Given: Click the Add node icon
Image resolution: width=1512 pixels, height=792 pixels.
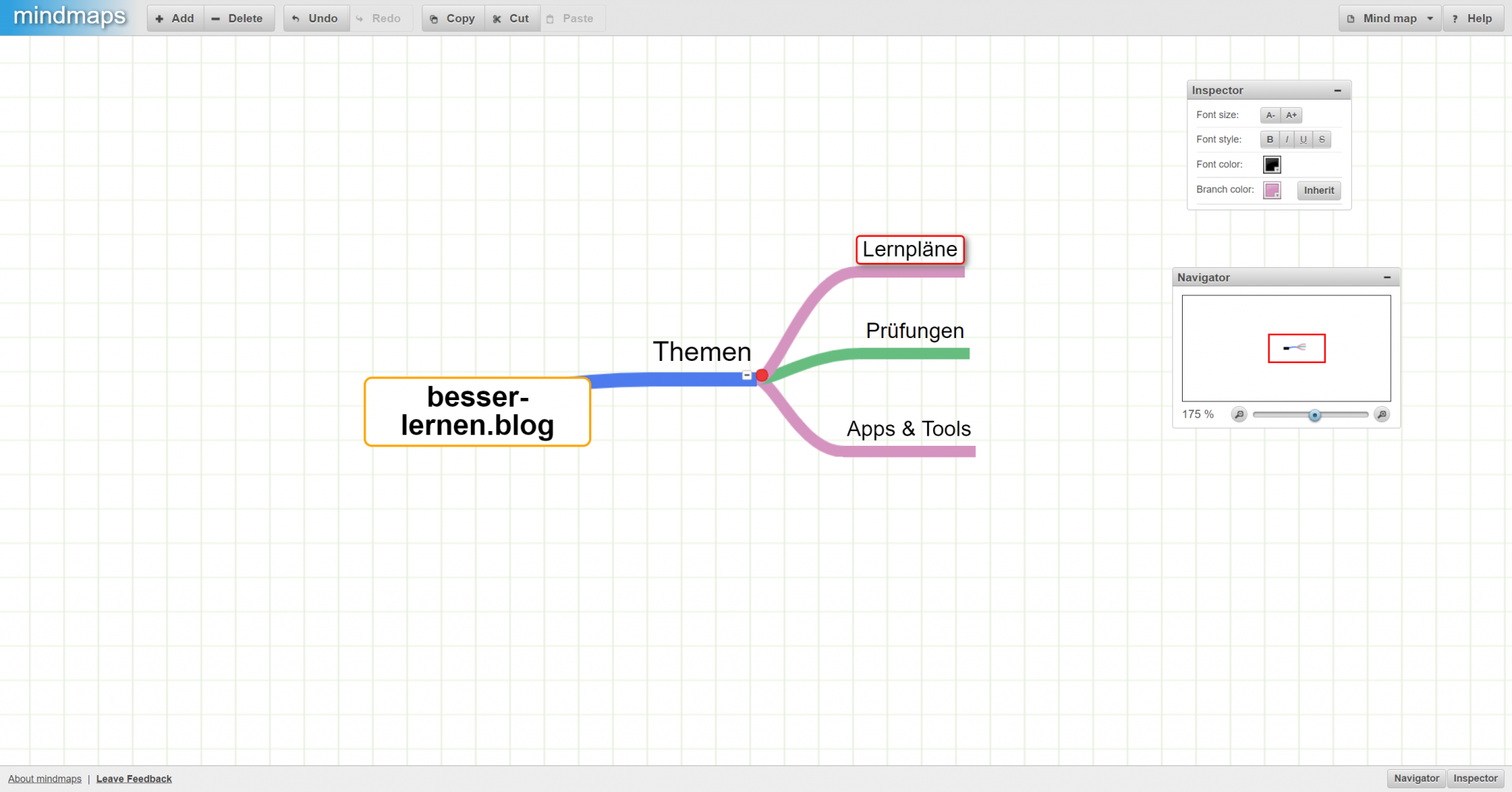Looking at the screenshot, I should (x=160, y=18).
